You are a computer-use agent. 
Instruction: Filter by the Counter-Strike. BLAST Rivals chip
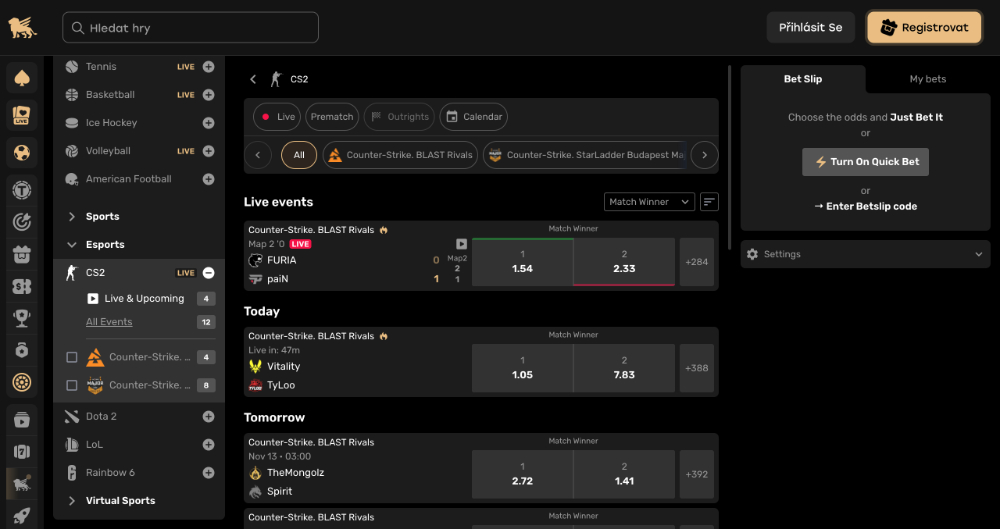[x=401, y=155]
